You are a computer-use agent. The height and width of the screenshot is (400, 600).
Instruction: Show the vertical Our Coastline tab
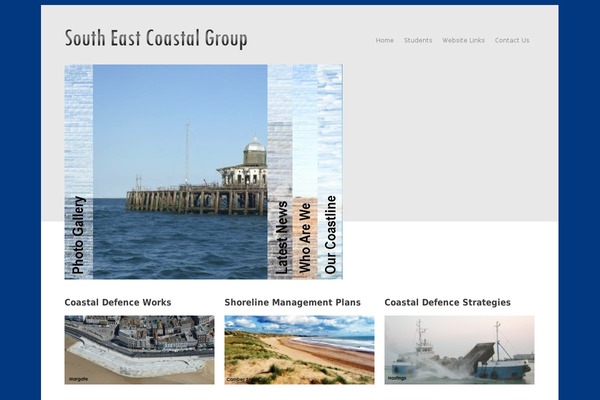pyautogui.click(x=330, y=236)
